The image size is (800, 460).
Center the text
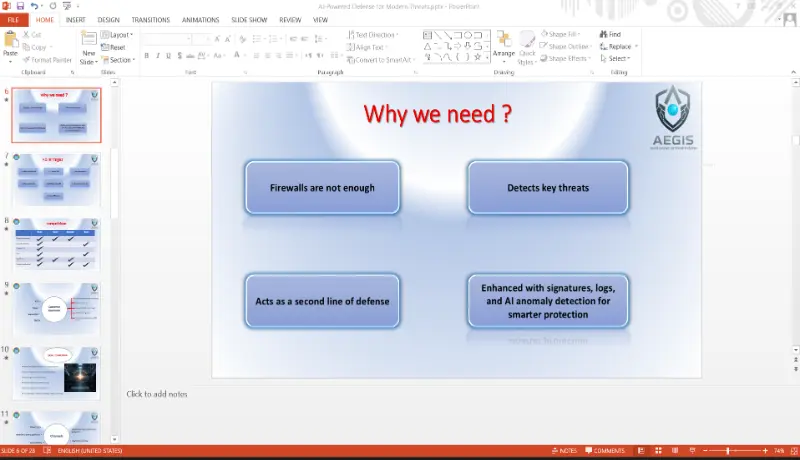click(267, 55)
